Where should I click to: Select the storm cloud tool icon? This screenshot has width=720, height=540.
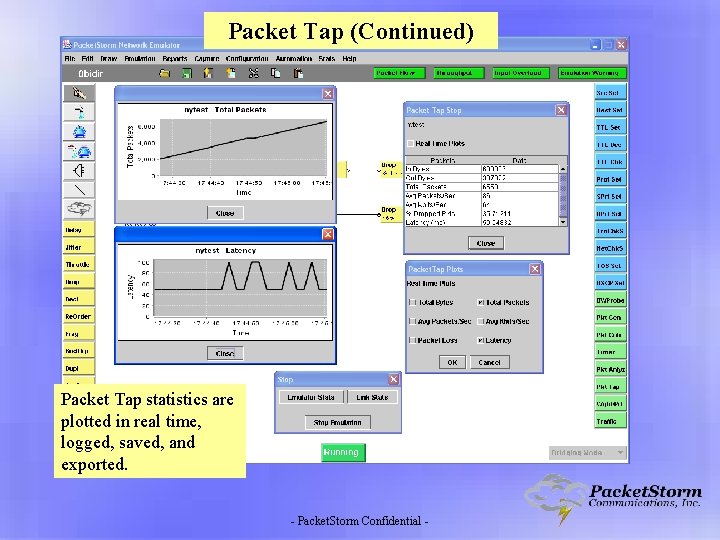tap(79, 208)
